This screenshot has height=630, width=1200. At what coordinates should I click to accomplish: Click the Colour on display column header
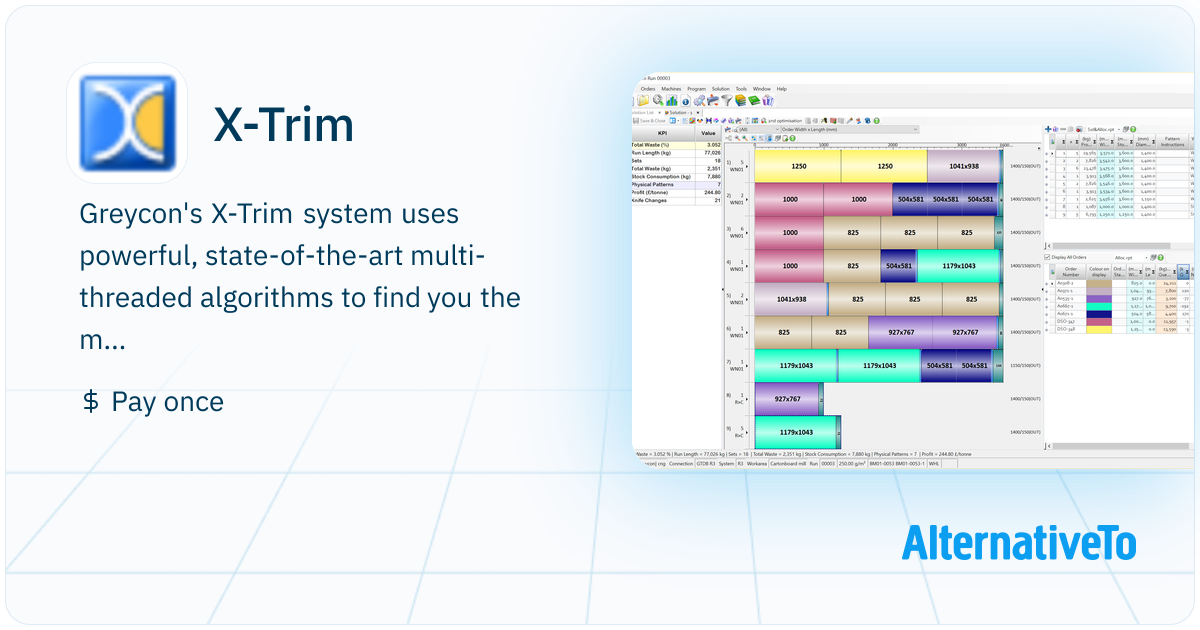(x=1099, y=272)
